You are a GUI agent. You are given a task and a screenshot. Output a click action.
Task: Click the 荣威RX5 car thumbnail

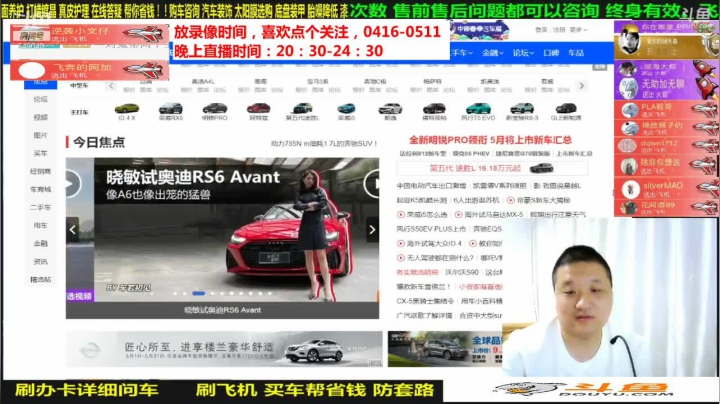click(171, 109)
